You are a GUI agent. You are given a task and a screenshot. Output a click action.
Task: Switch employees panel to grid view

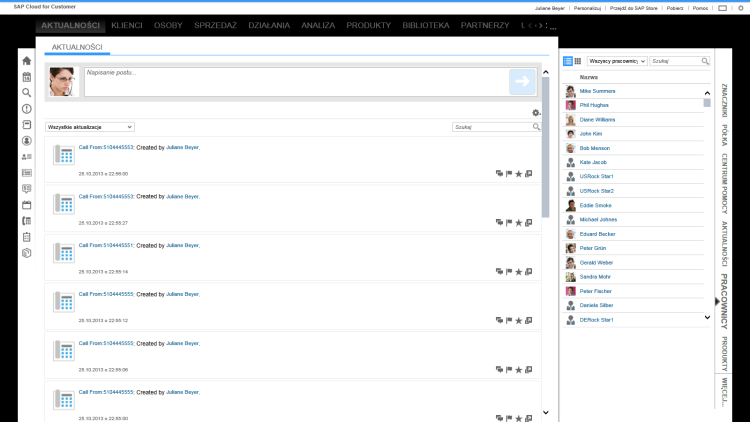click(x=578, y=61)
